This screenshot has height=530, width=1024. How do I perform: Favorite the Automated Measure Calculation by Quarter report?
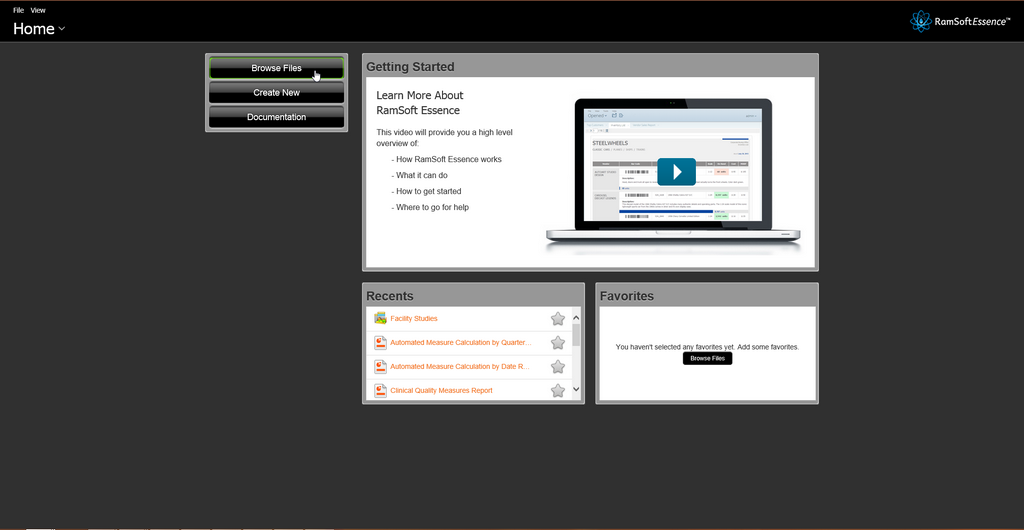pos(558,343)
